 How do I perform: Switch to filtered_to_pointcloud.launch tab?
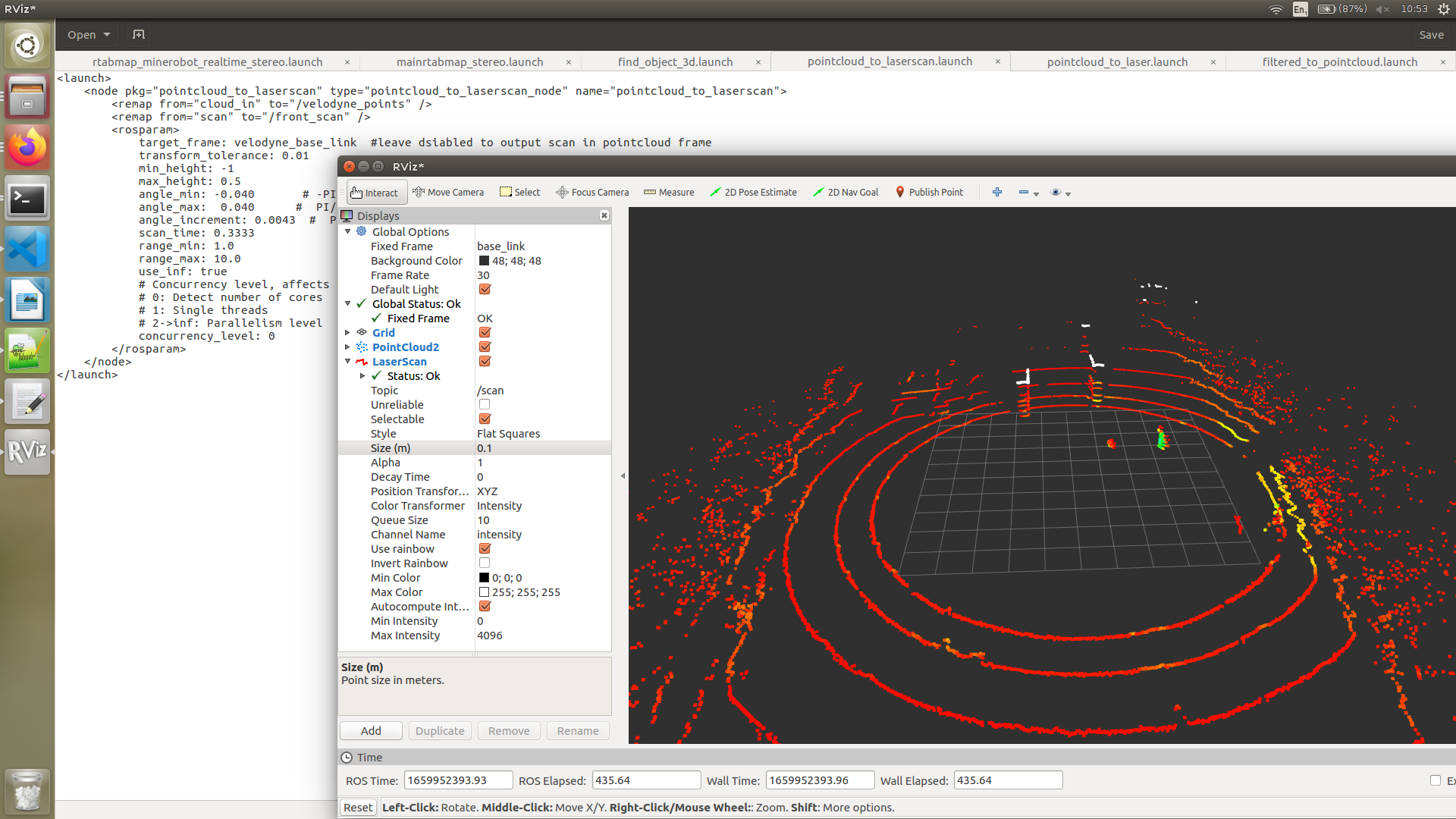coord(1339,61)
